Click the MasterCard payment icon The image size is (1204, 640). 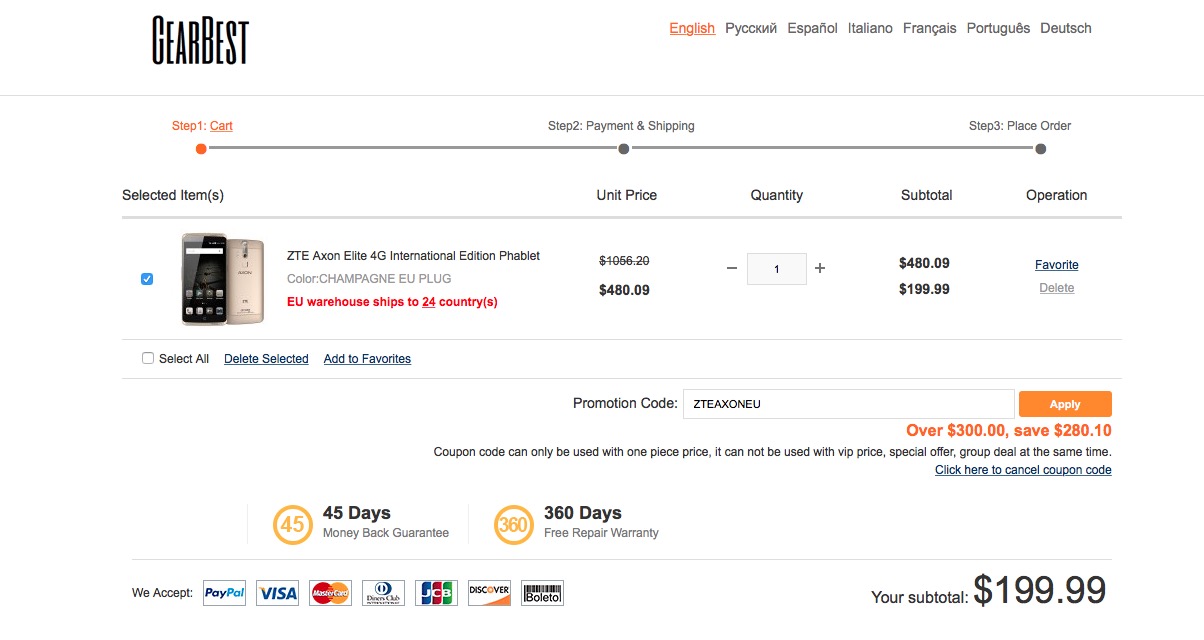pos(330,593)
